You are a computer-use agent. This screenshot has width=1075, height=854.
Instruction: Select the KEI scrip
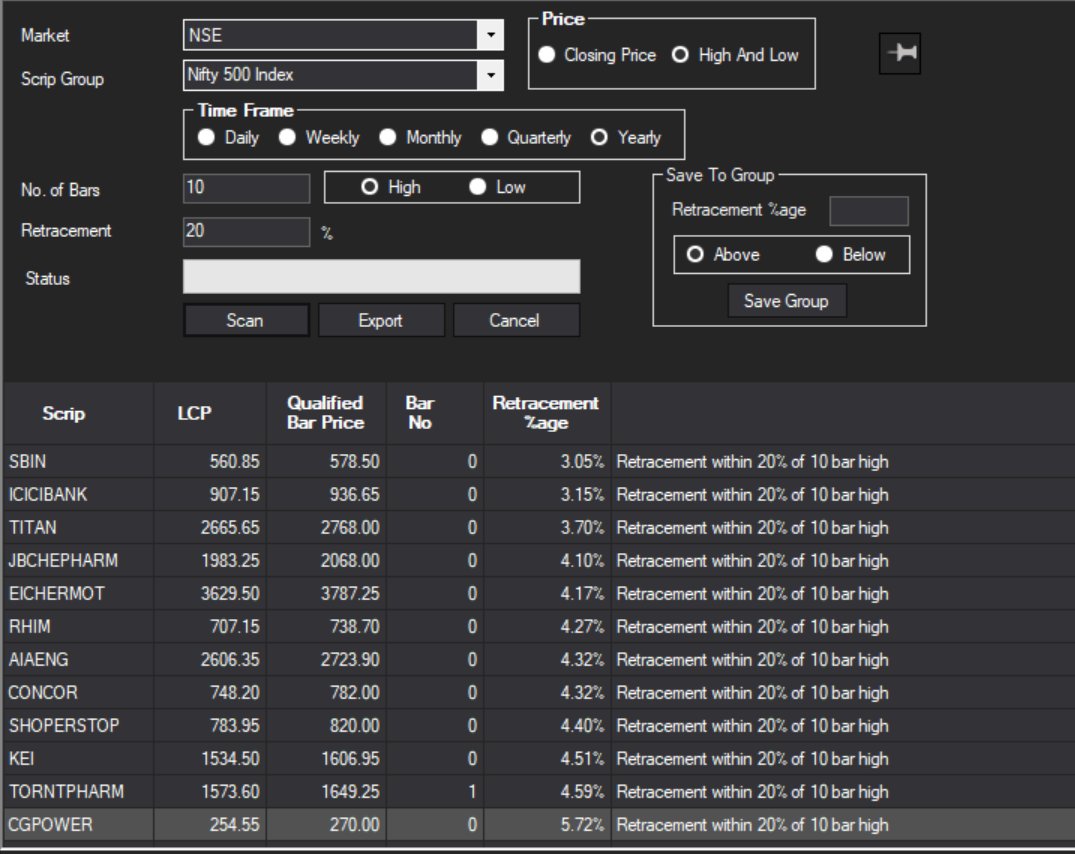(21, 759)
